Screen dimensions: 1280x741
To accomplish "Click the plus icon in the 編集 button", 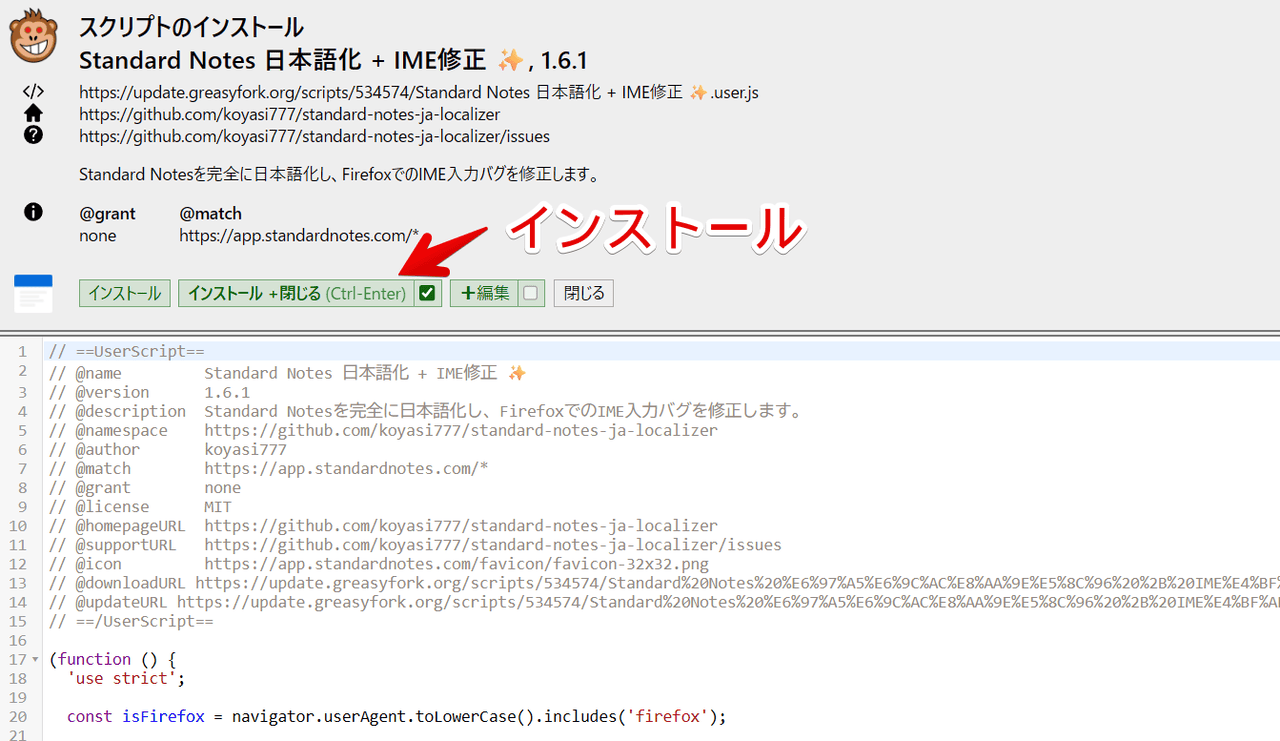I will tap(467, 293).
